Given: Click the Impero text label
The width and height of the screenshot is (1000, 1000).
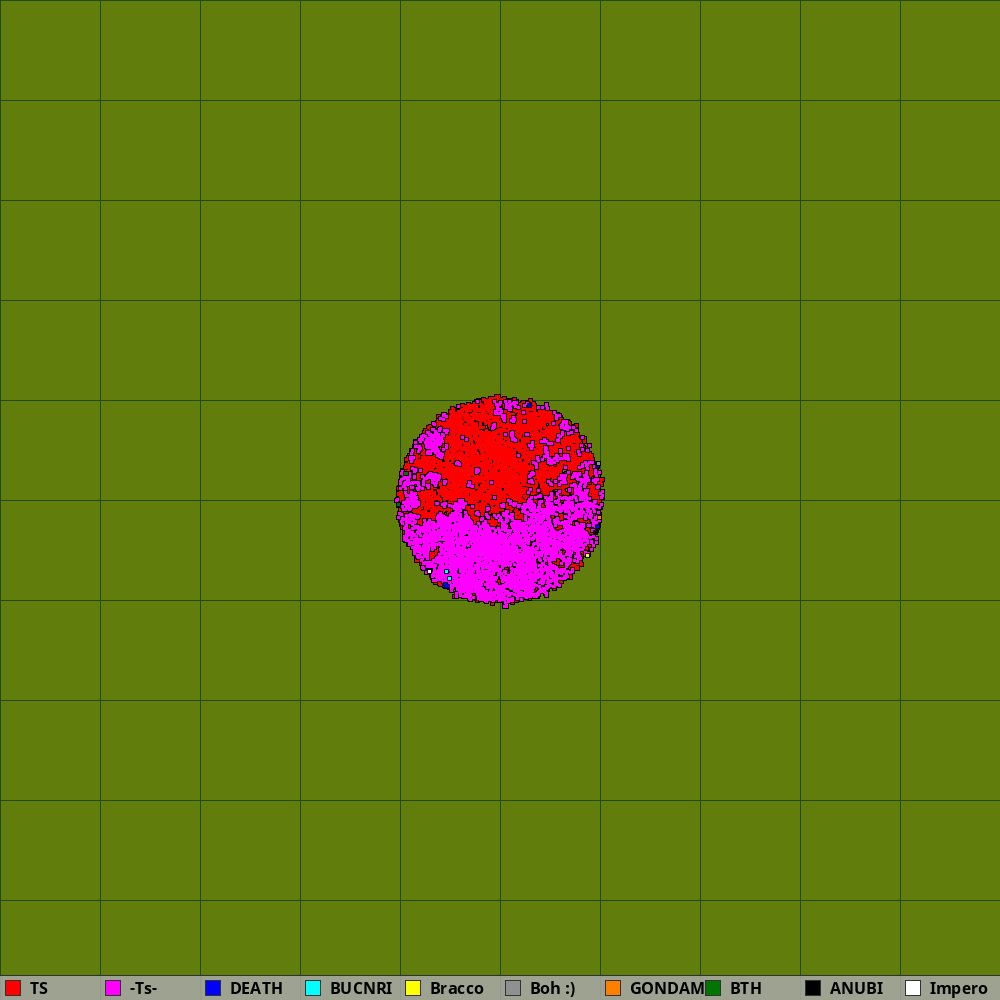Looking at the screenshot, I should [958, 988].
